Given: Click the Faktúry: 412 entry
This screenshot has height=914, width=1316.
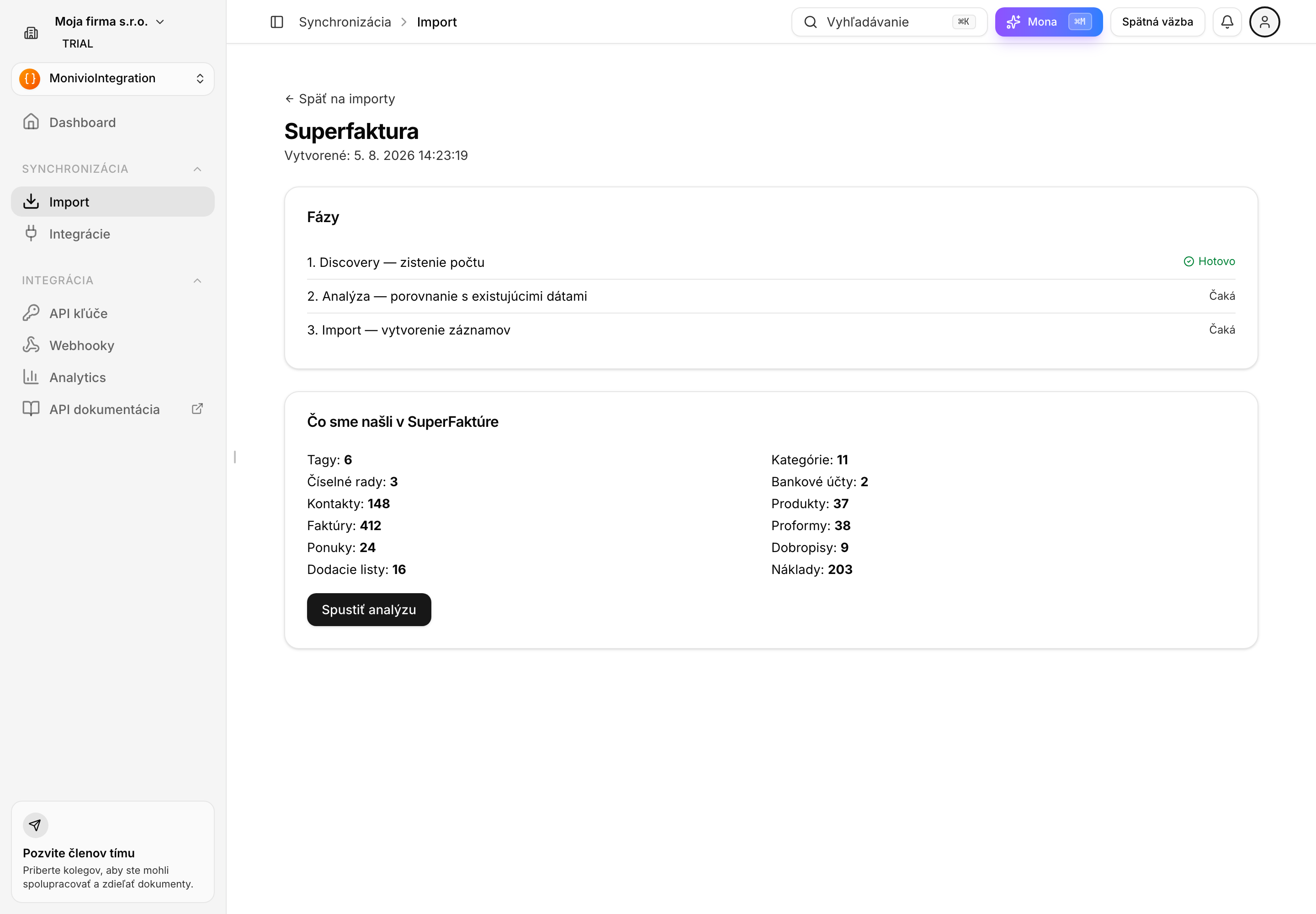Looking at the screenshot, I should coord(344,526).
